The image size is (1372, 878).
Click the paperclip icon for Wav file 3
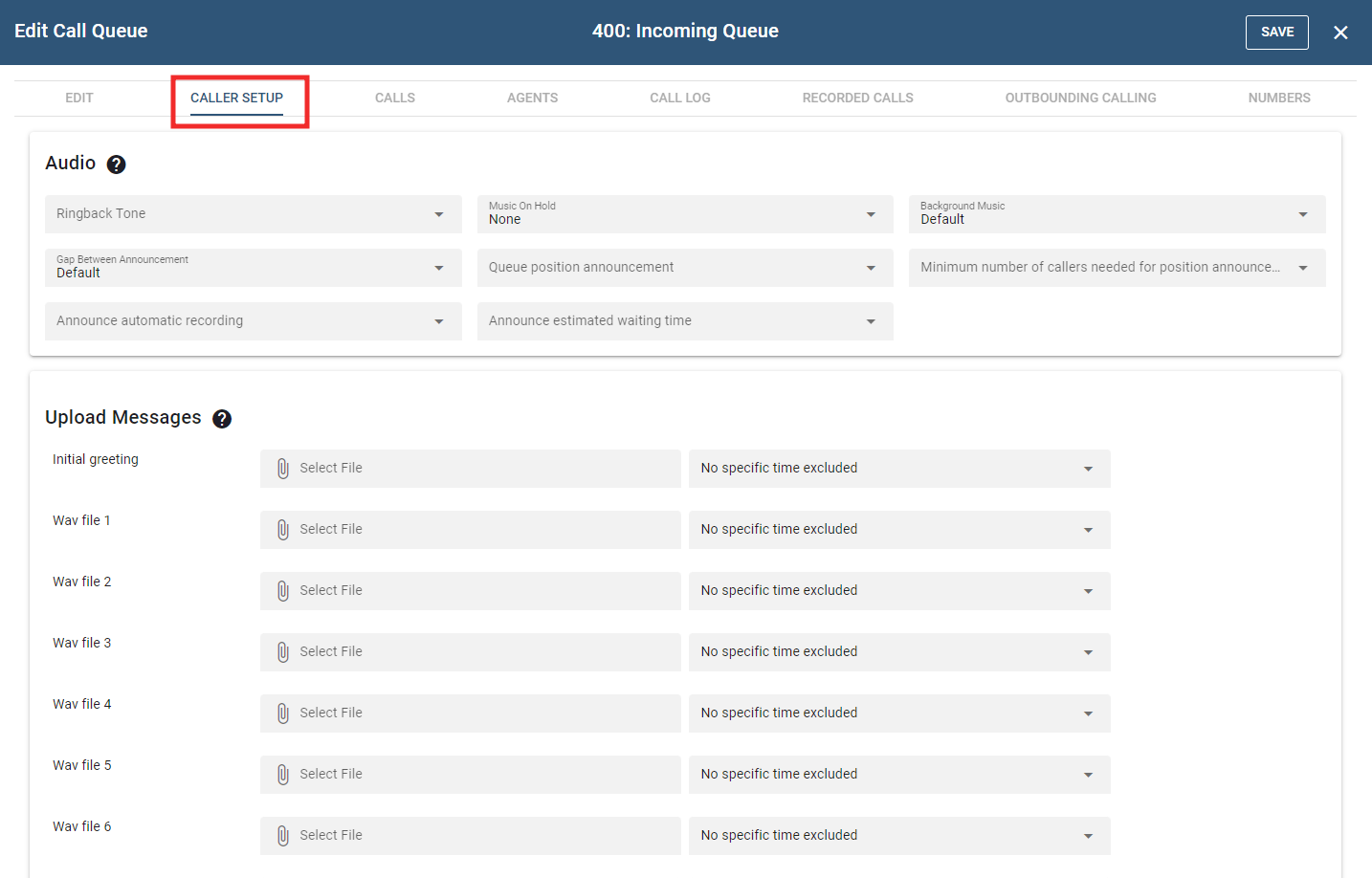283,652
